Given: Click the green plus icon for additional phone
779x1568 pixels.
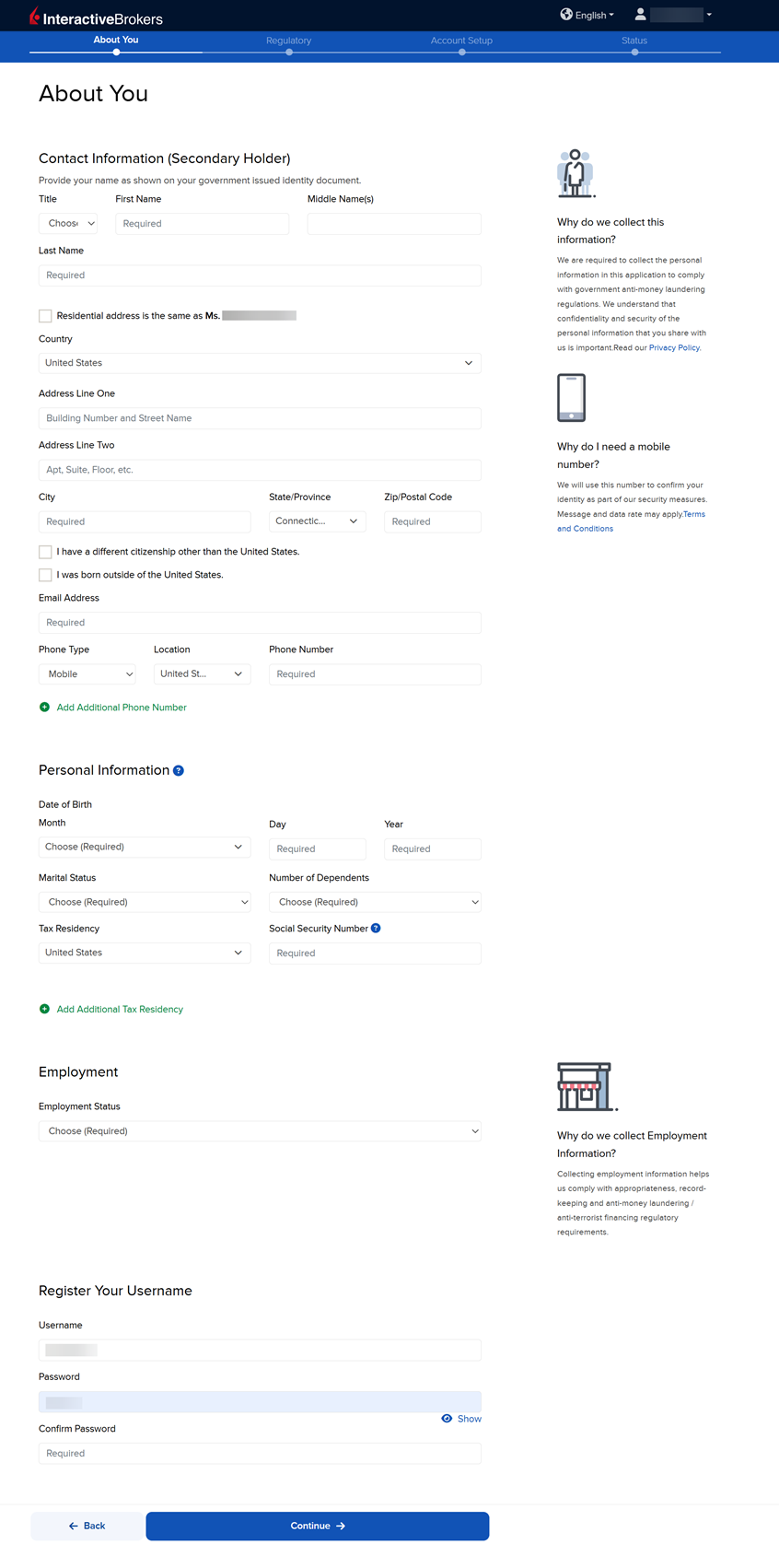Looking at the screenshot, I should pyautogui.click(x=44, y=708).
